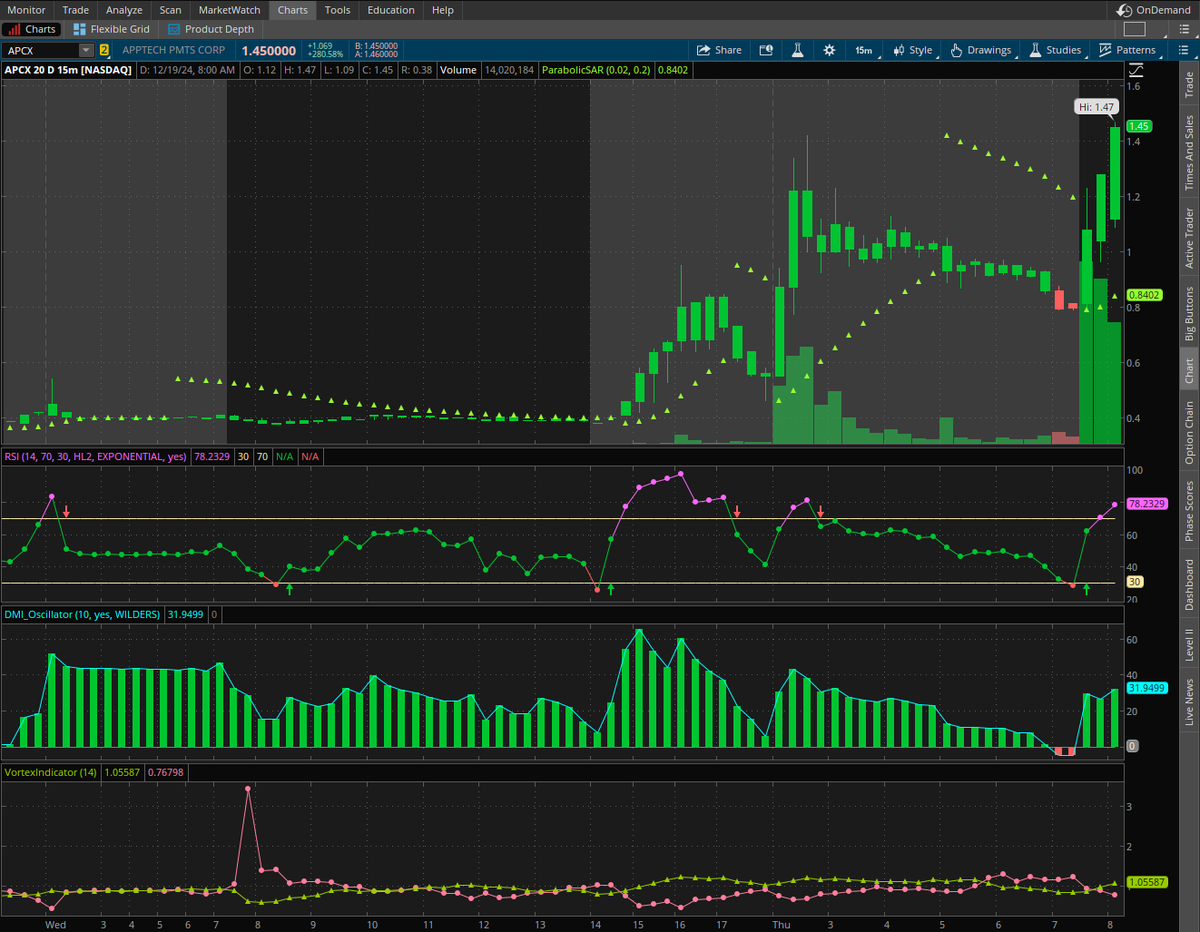The height and width of the screenshot is (932, 1200).
Task: Click the price axis scale icon
Action: 1136,70
